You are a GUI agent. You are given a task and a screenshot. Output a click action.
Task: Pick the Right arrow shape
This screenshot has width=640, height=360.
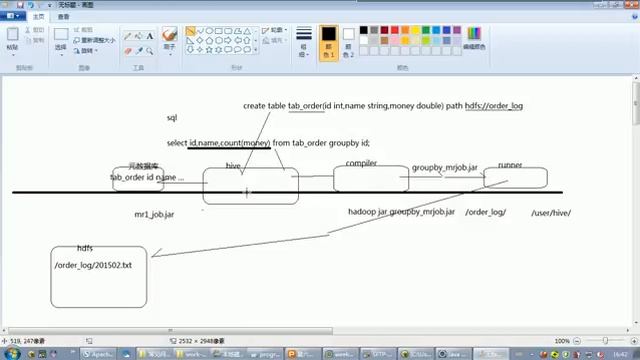228,40
